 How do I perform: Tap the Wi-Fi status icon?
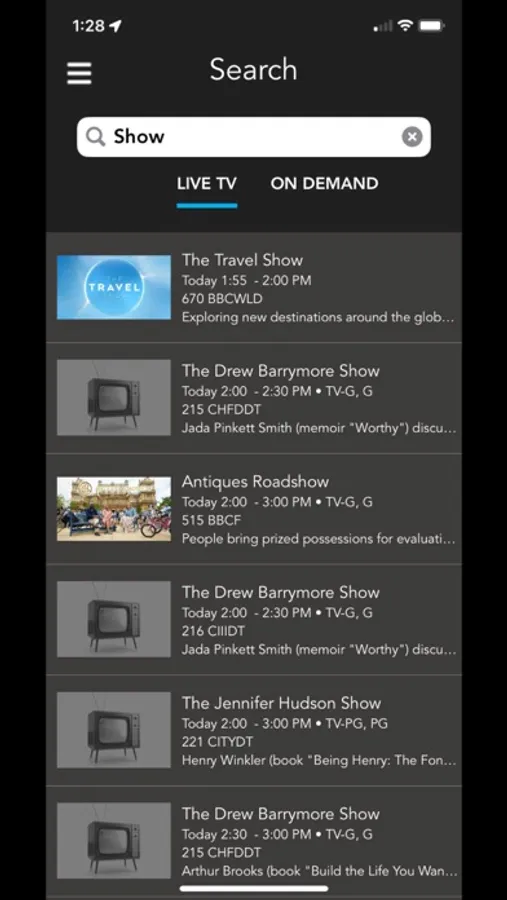coord(406,25)
